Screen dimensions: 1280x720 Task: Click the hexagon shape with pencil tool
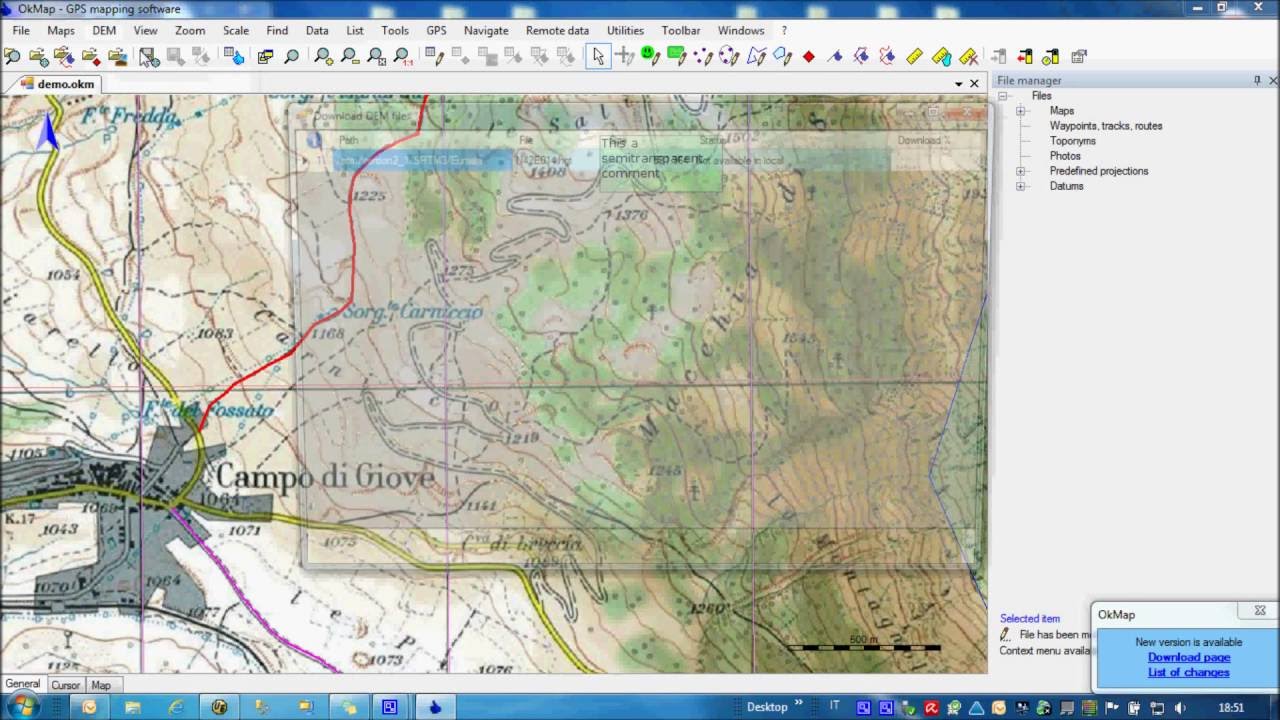[783, 56]
